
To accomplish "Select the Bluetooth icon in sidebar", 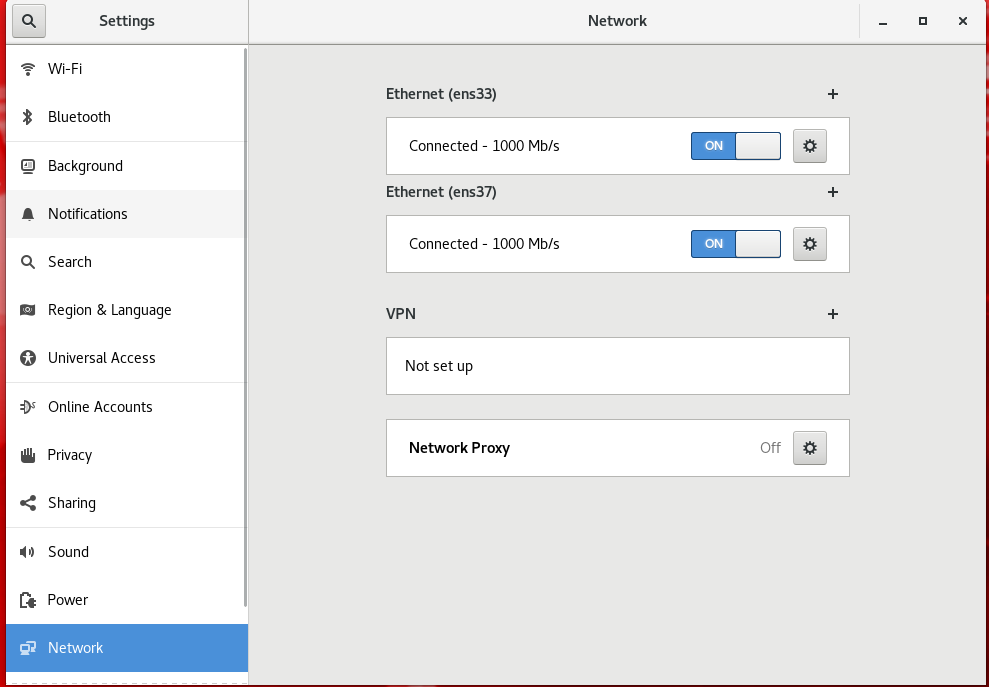I will [27, 117].
